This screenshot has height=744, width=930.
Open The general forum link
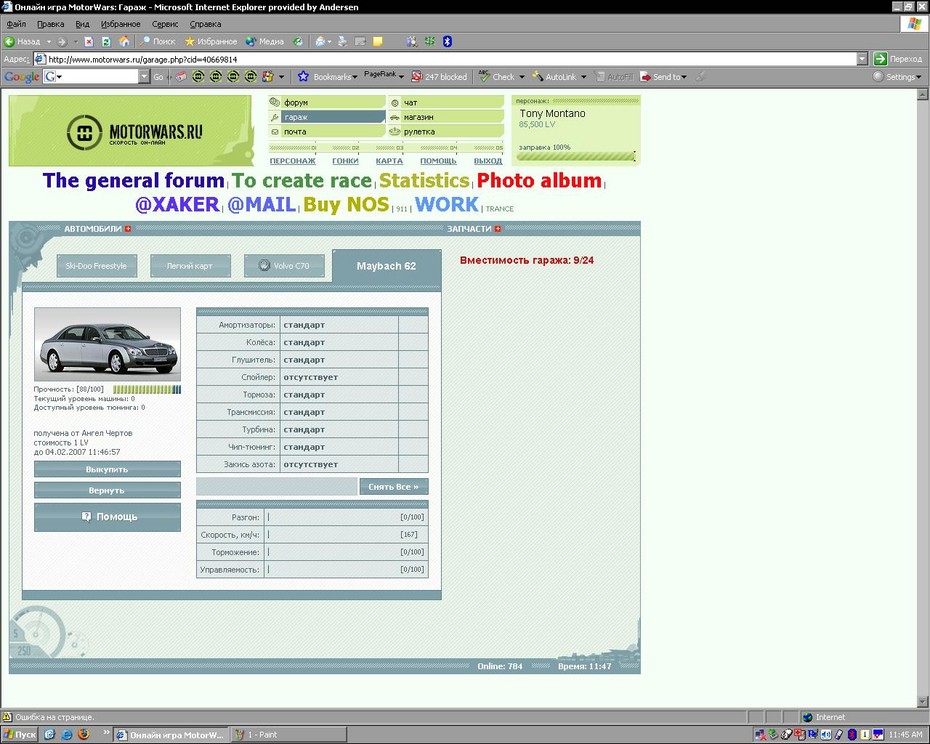[133, 180]
